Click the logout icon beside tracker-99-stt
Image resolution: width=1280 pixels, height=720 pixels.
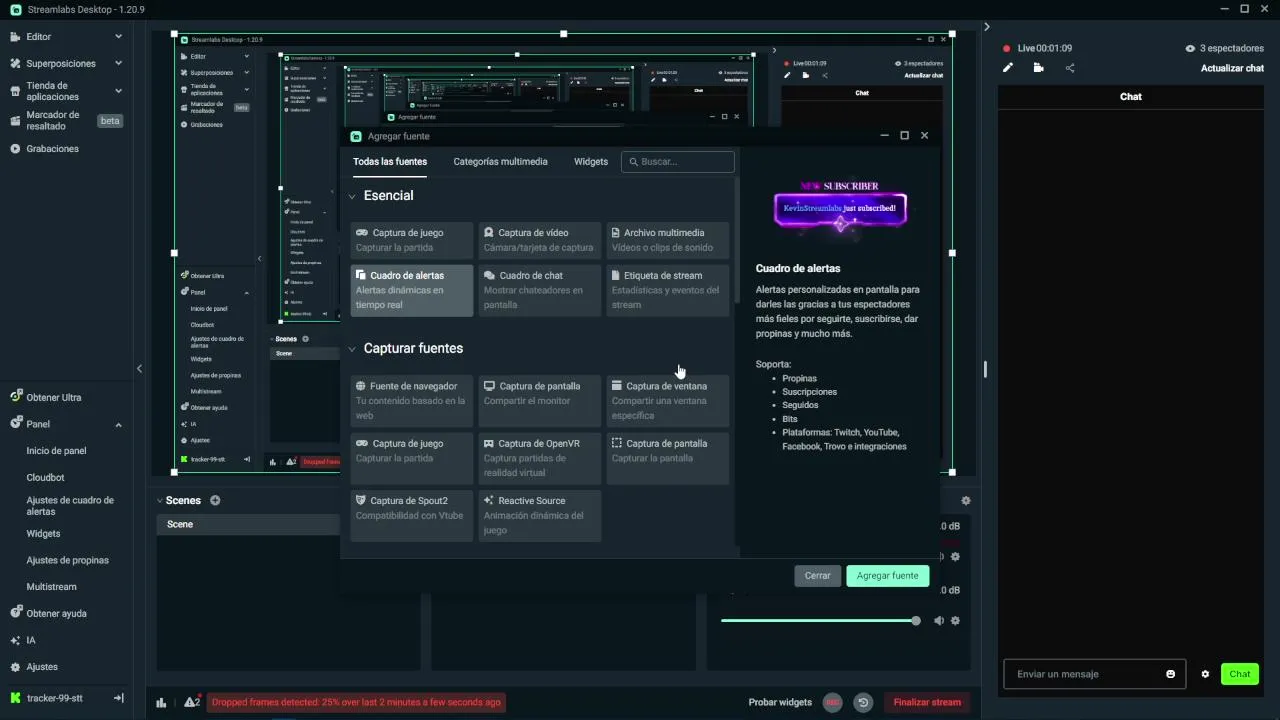(x=118, y=698)
